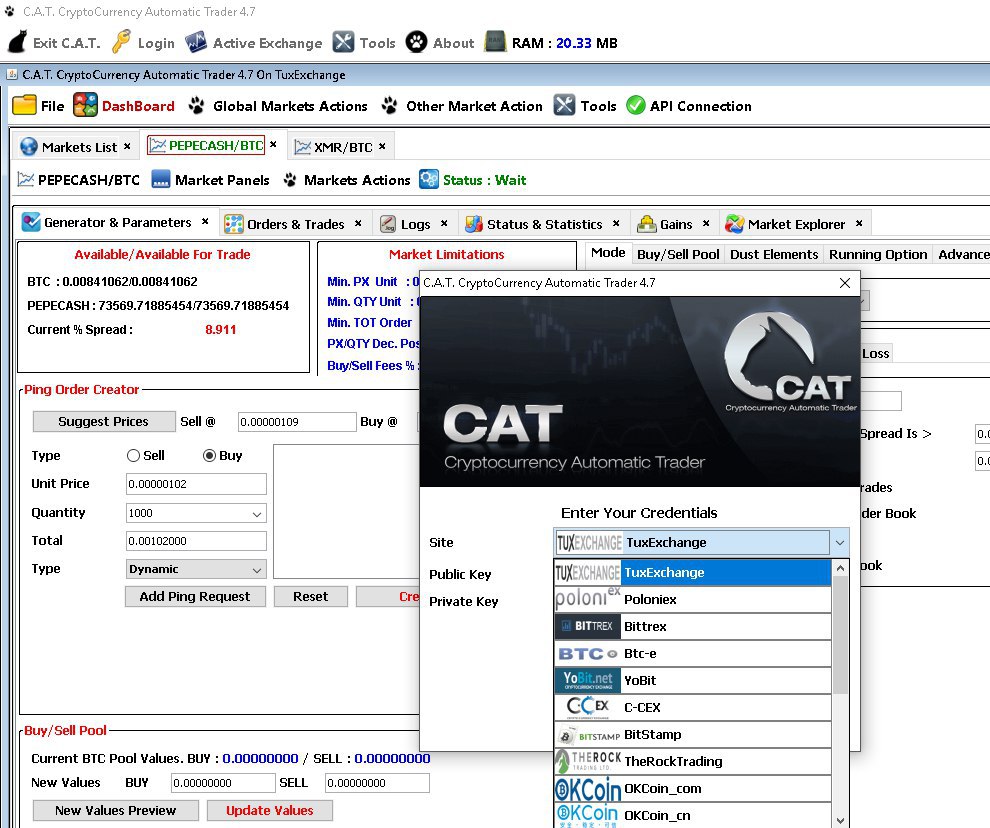Choose Bittrex from the Site list
This screenshot has width=990, height=828.
tap(693, 627)
